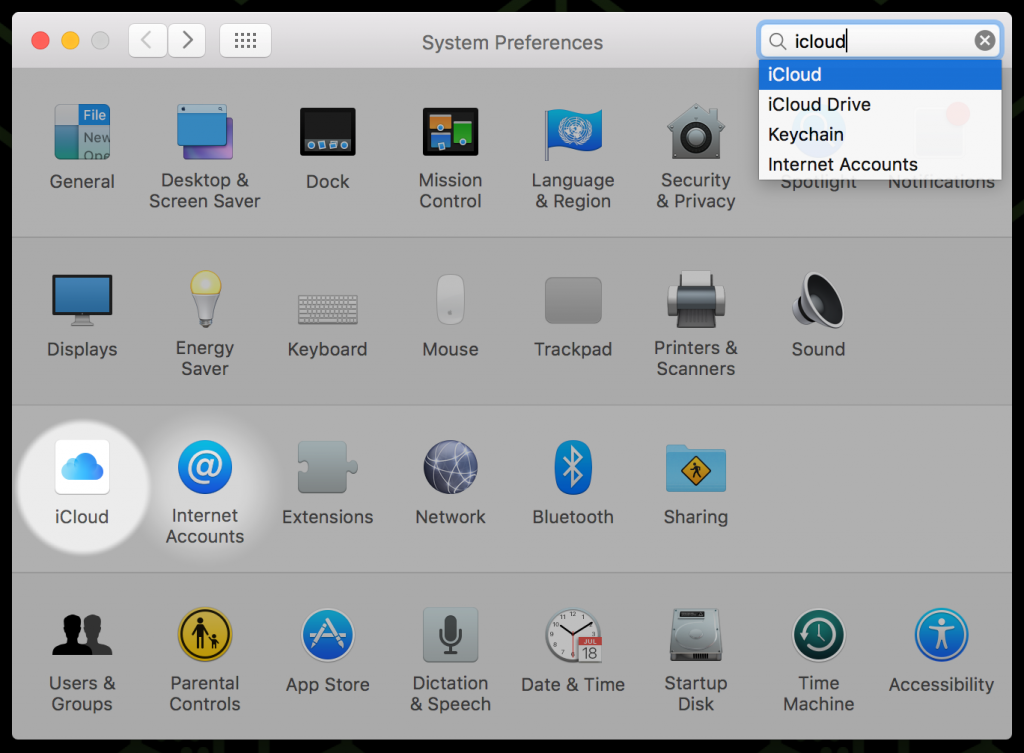The width and height of the screenshot is (1024, 753).
Task: Select Internet Accounts search suggestion
Action: click(x=880, y=165)
